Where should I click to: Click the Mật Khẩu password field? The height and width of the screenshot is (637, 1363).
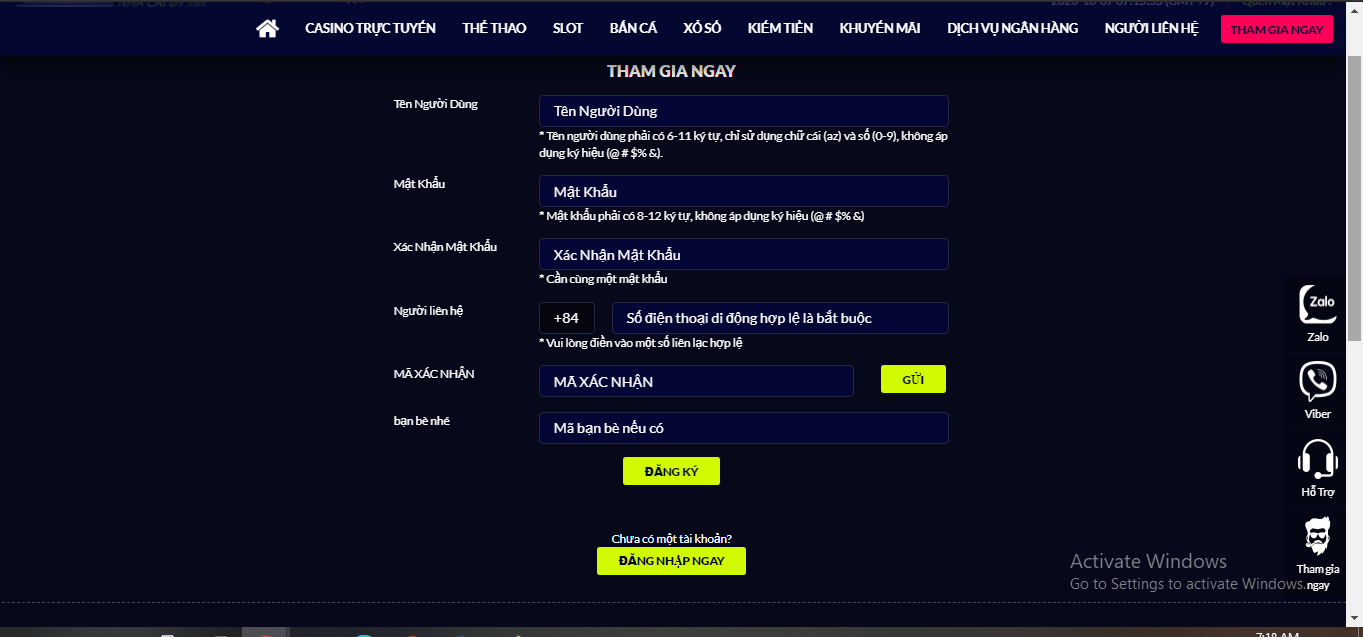click(x=743, y=191)
